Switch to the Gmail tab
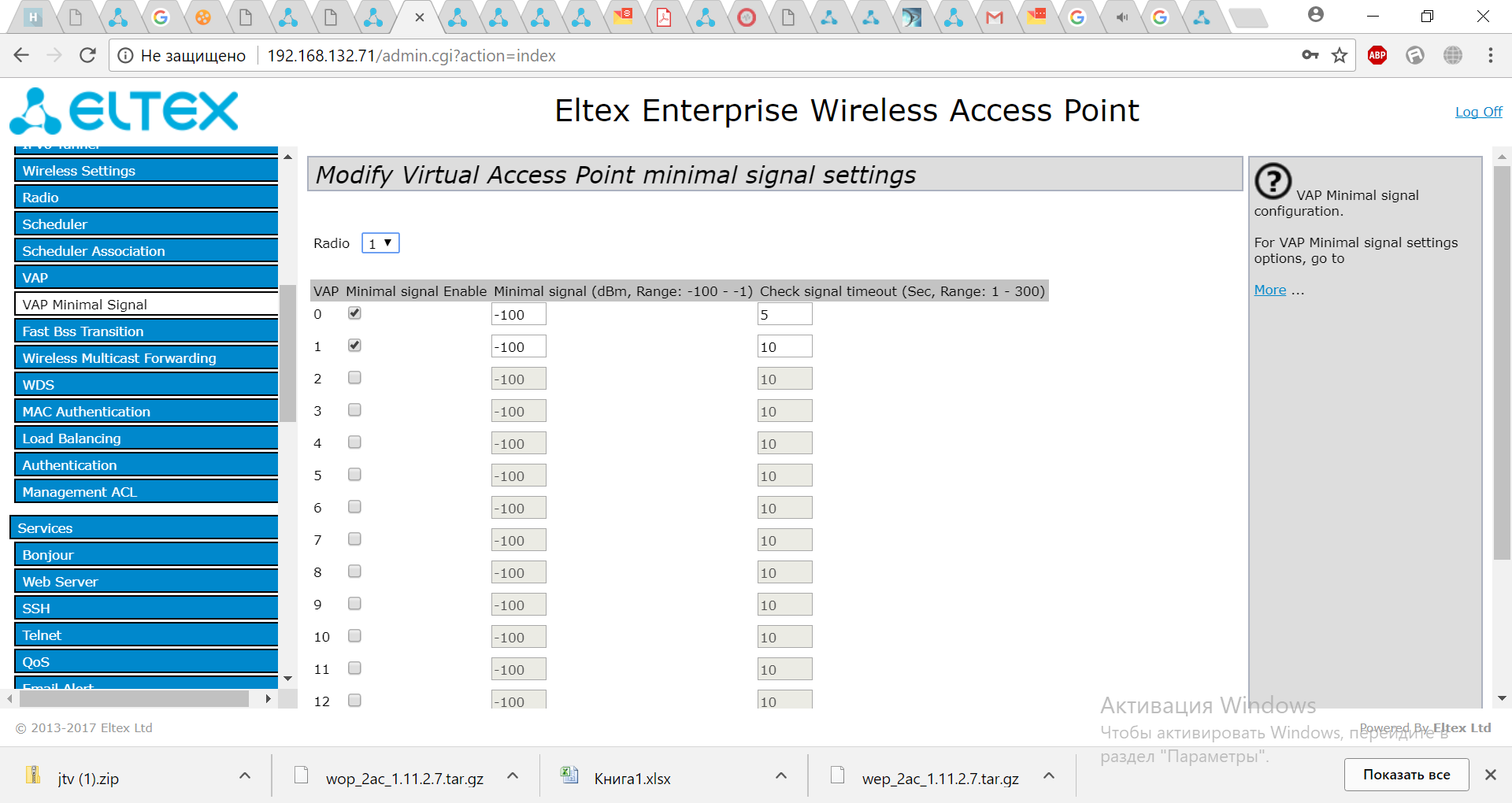The width and height of the screenshot is (1512, 803). coord(995,17)
